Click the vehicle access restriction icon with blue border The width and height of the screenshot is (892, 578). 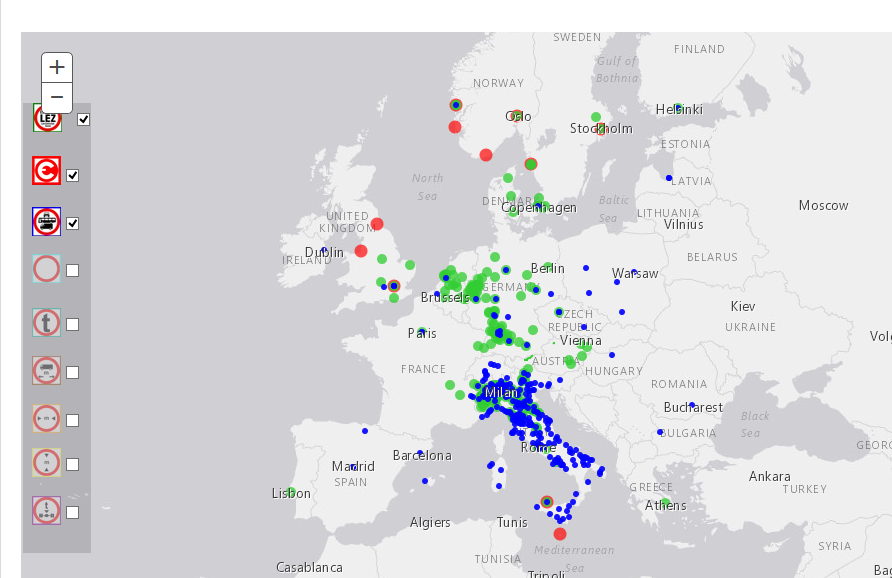47,222
